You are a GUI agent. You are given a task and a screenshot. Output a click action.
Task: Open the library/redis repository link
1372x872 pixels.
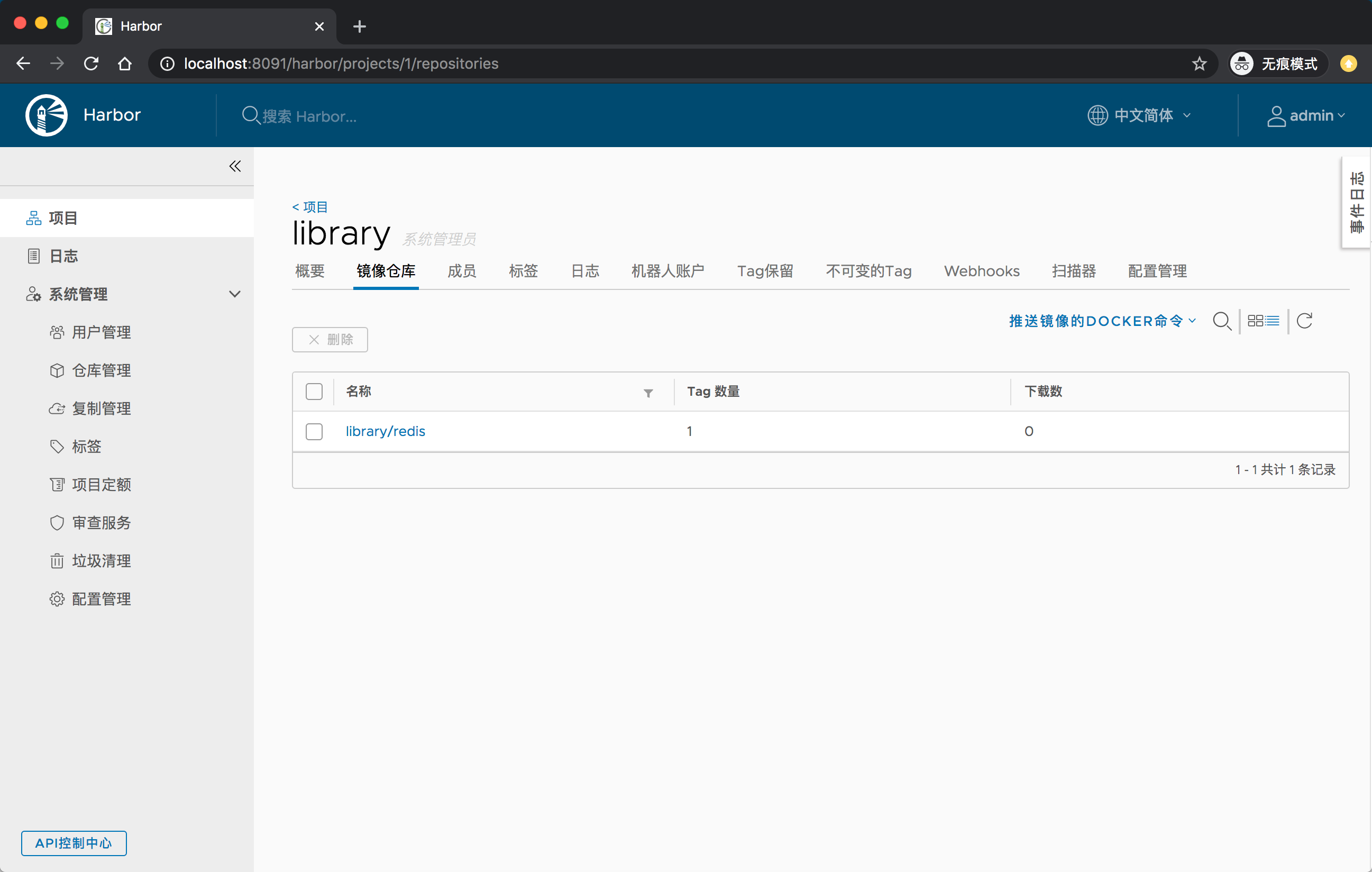pyautogui.click(x=385, y=431)
